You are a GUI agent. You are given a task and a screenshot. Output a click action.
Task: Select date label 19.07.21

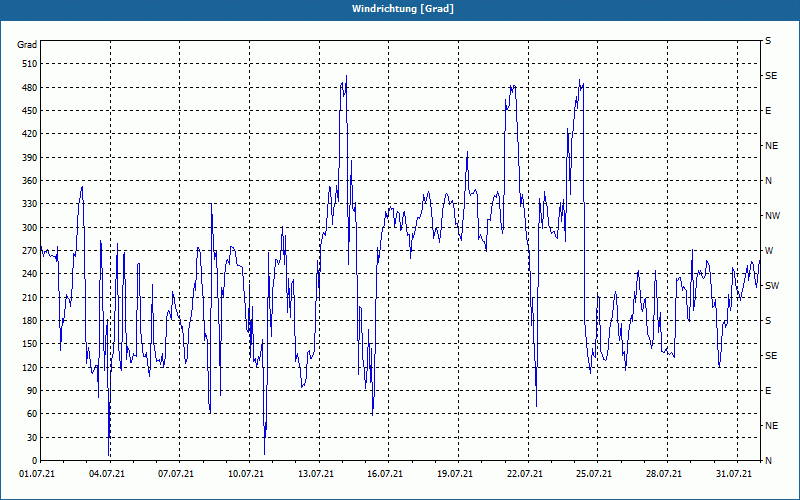[x=455, y=474]
